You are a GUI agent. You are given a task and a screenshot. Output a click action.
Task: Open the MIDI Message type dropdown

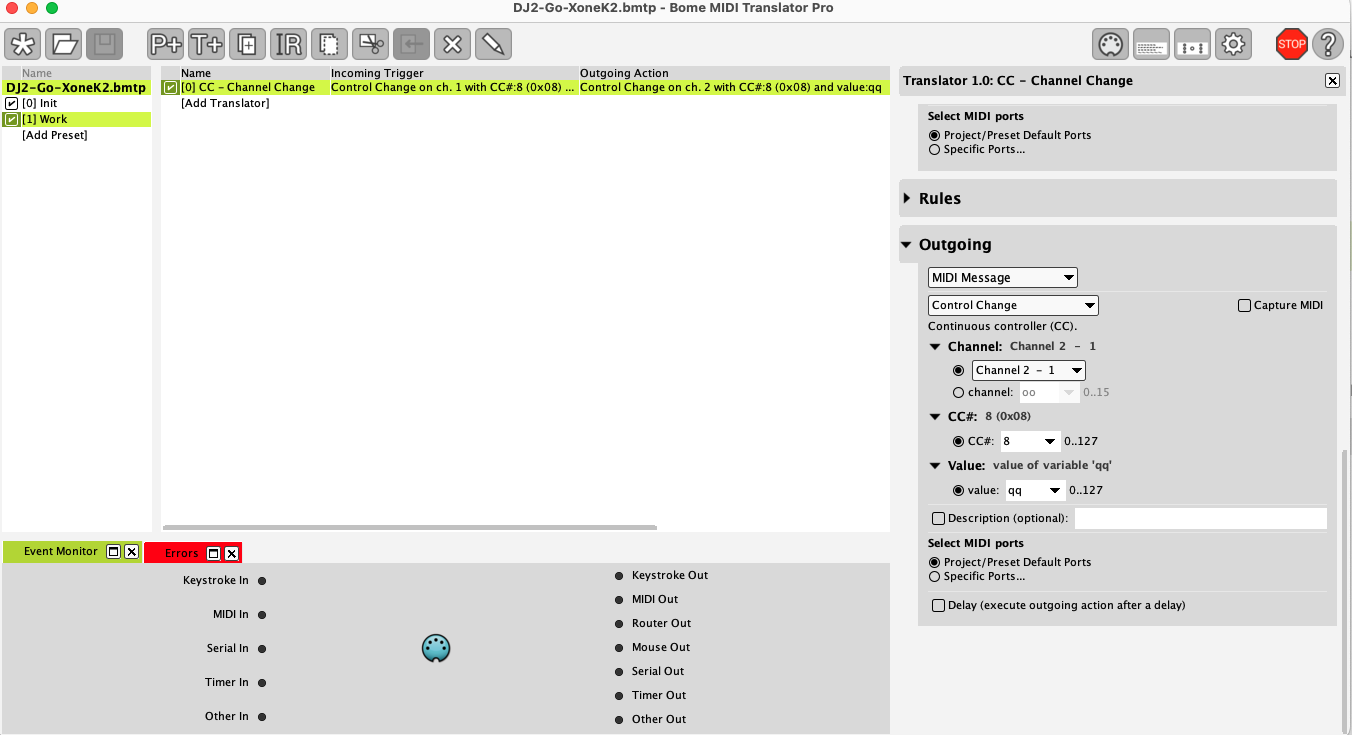point(1003,277)
